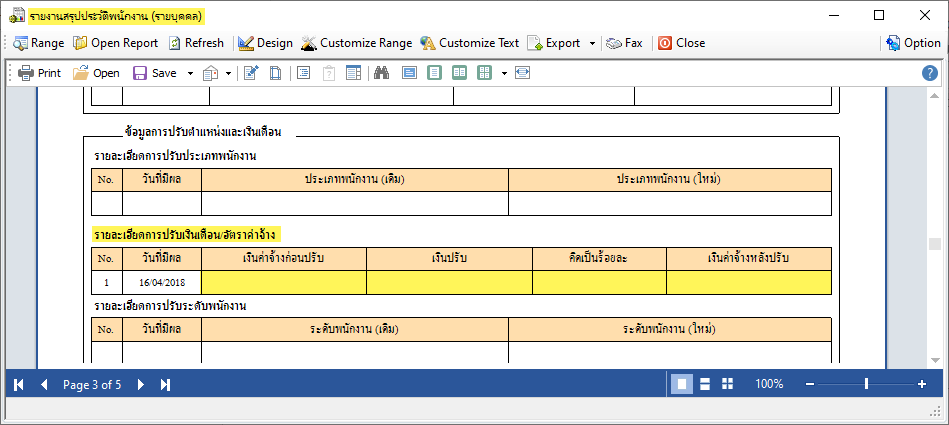
Task: Expand the multiple pages dropdown arrow
Action: coord(504,74)
